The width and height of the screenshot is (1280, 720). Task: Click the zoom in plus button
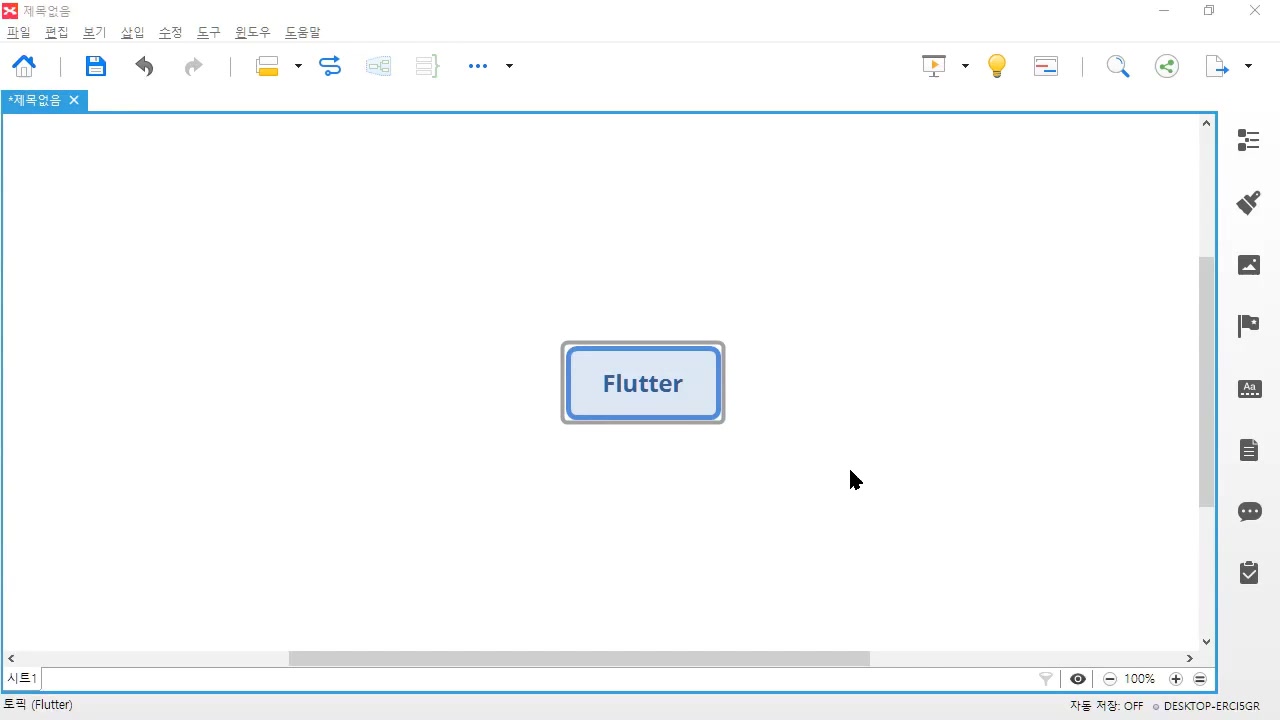pos(1175,679)
